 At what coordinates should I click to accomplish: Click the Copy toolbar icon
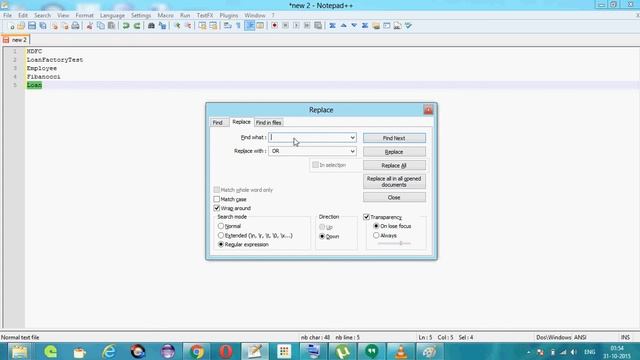point(100,26)
